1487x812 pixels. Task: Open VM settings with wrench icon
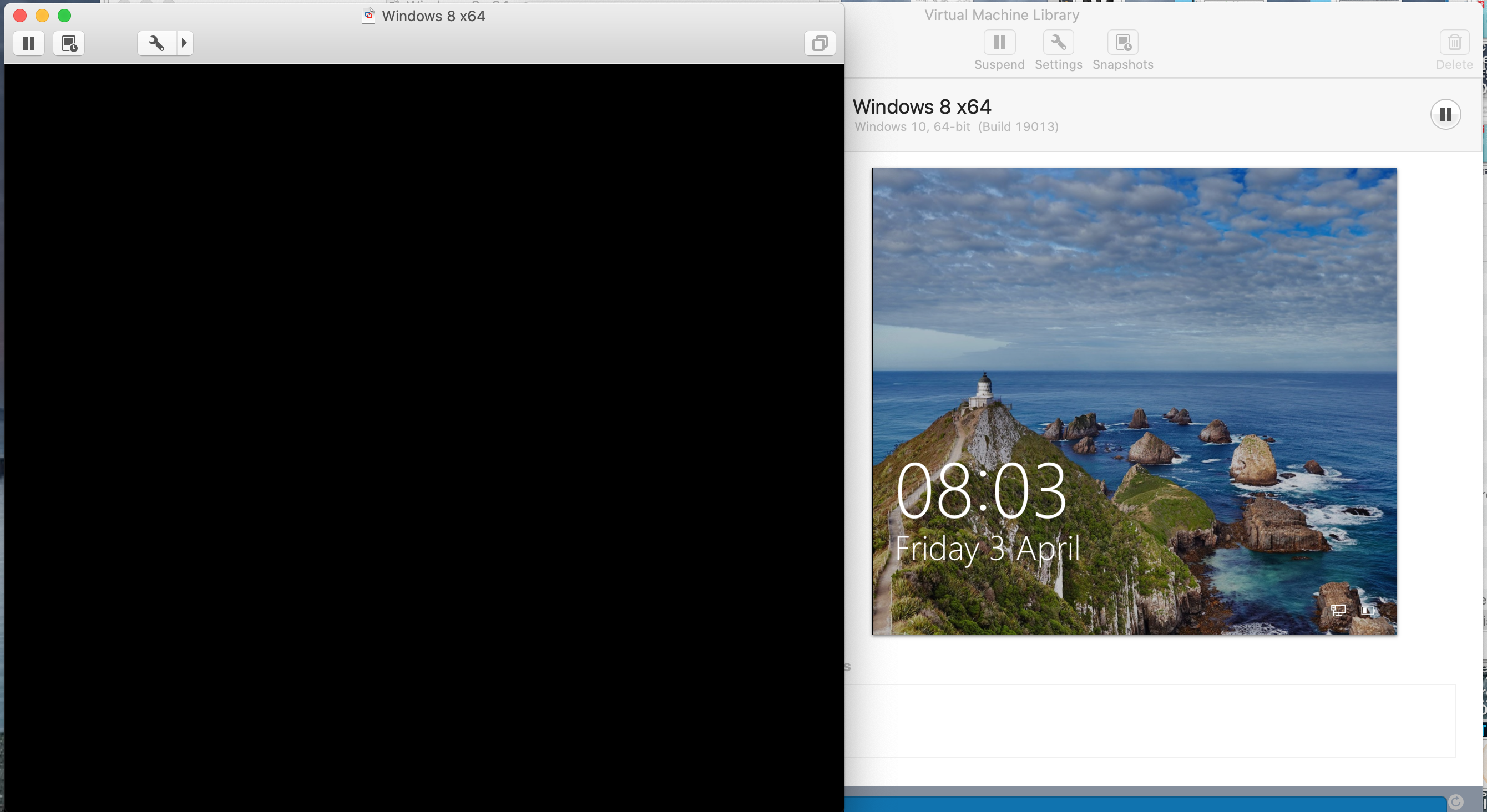[156, 43]
